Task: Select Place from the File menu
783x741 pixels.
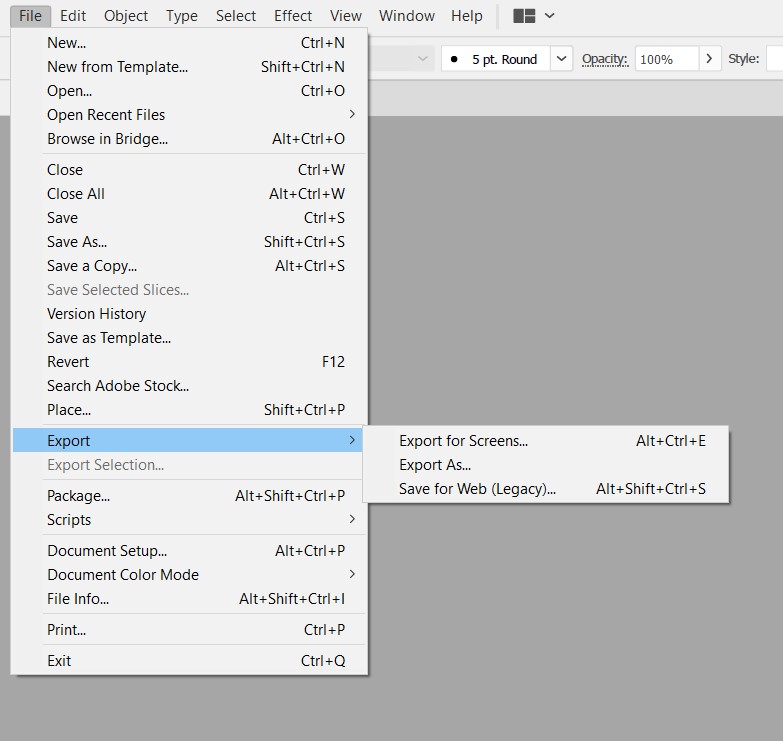Action: coord(69,410)
